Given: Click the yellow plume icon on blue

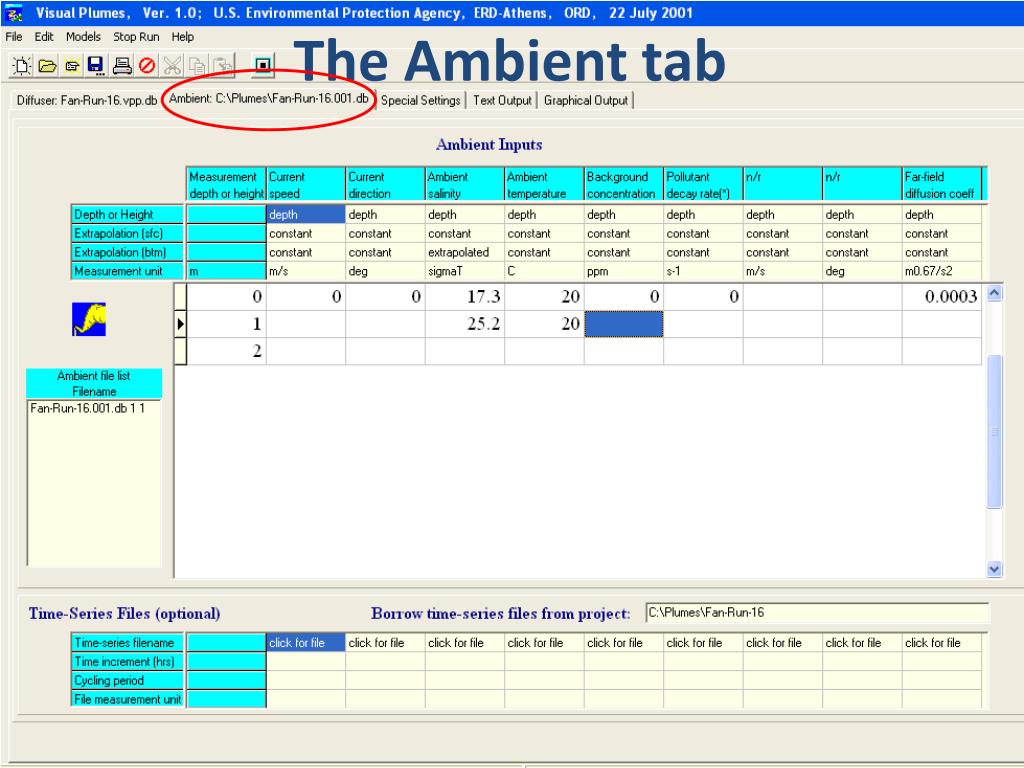Looking at the screenshot, I should (x=89, y=319).
